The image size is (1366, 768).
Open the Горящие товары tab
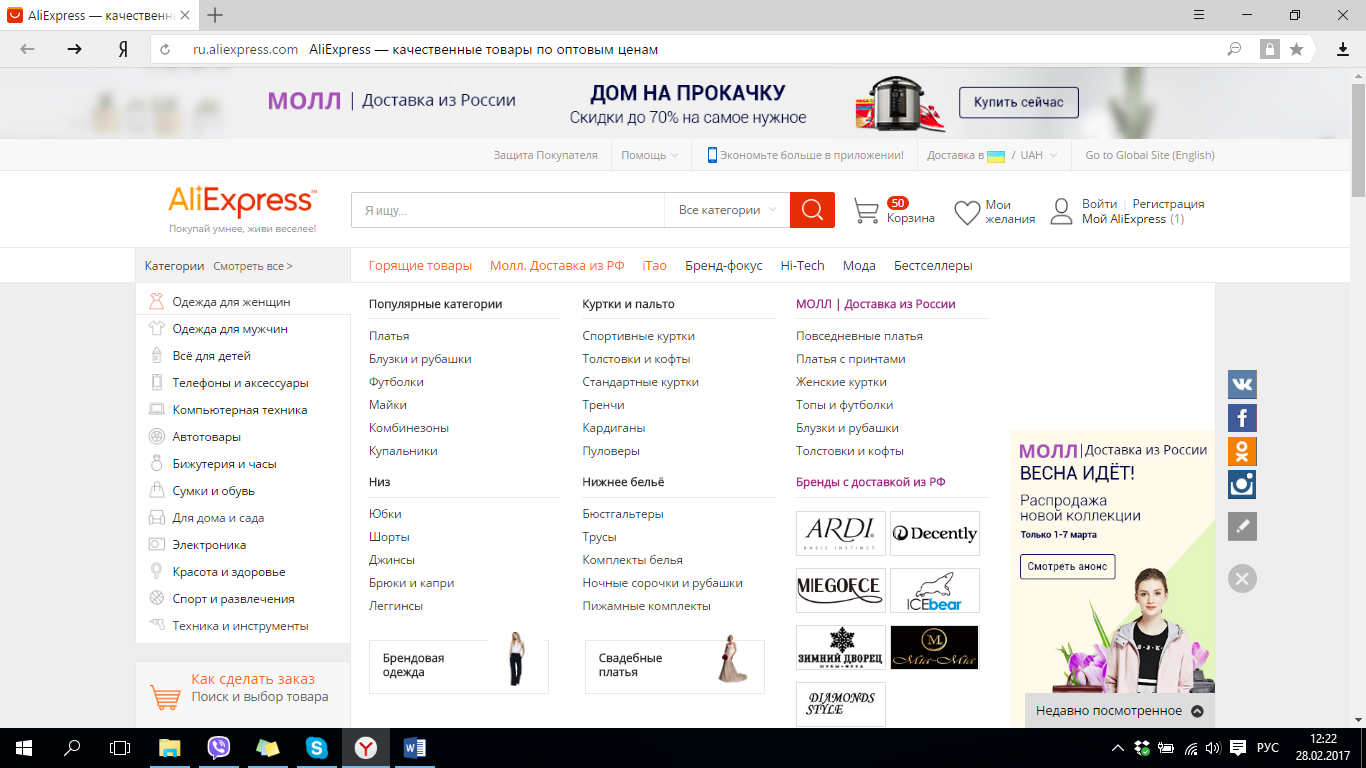(420, 265)
